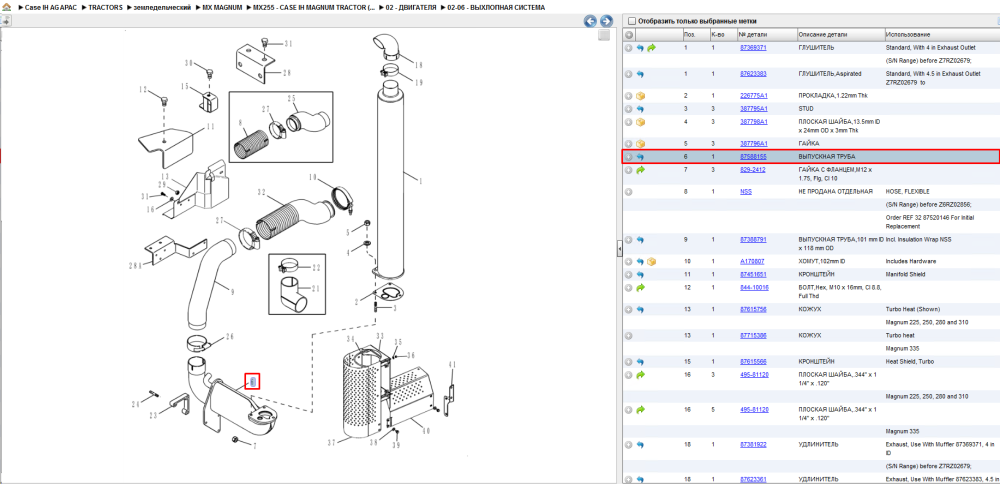Open breadcrumb 'MX MAGNUM'

click(222, 7)
